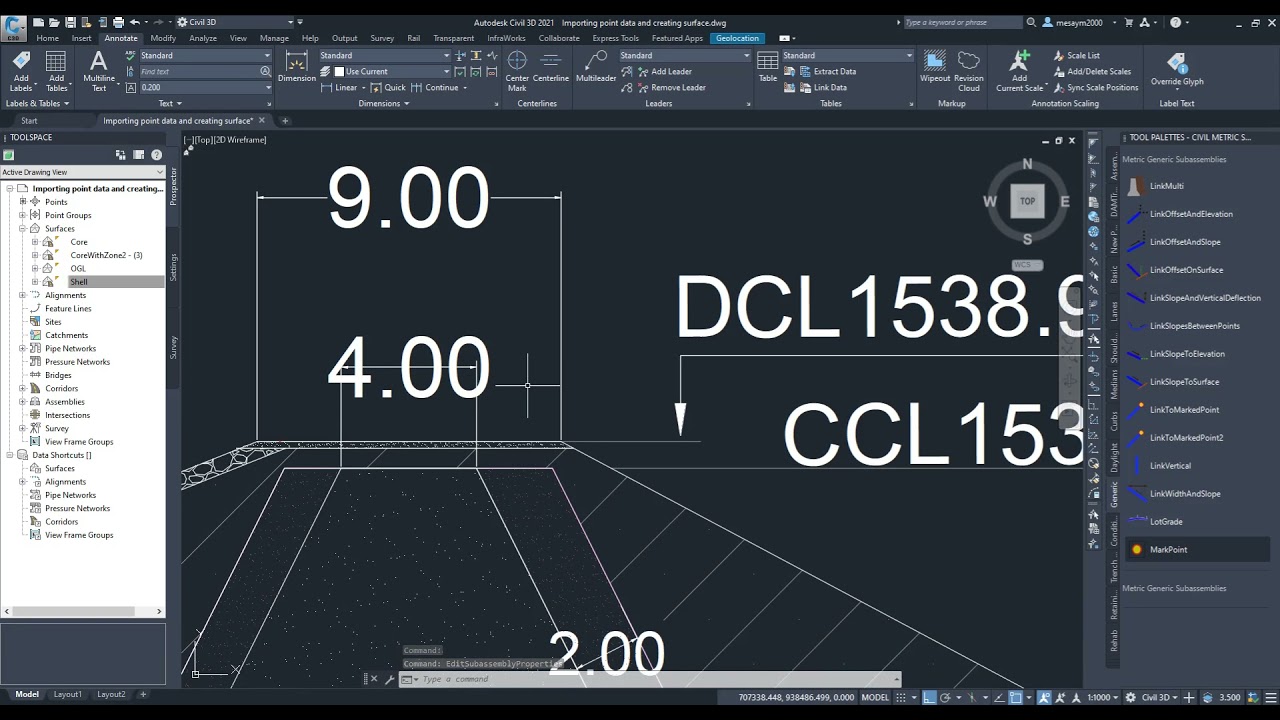Open the Geolocation ribbon tab
The image size is (1280, 720).
point(737,38)
